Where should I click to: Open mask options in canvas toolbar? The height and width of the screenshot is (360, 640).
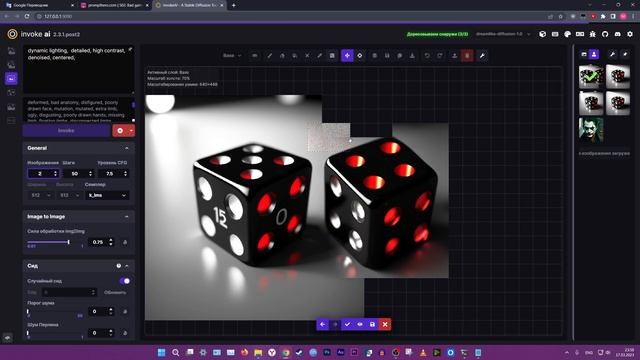click(254, 56)
